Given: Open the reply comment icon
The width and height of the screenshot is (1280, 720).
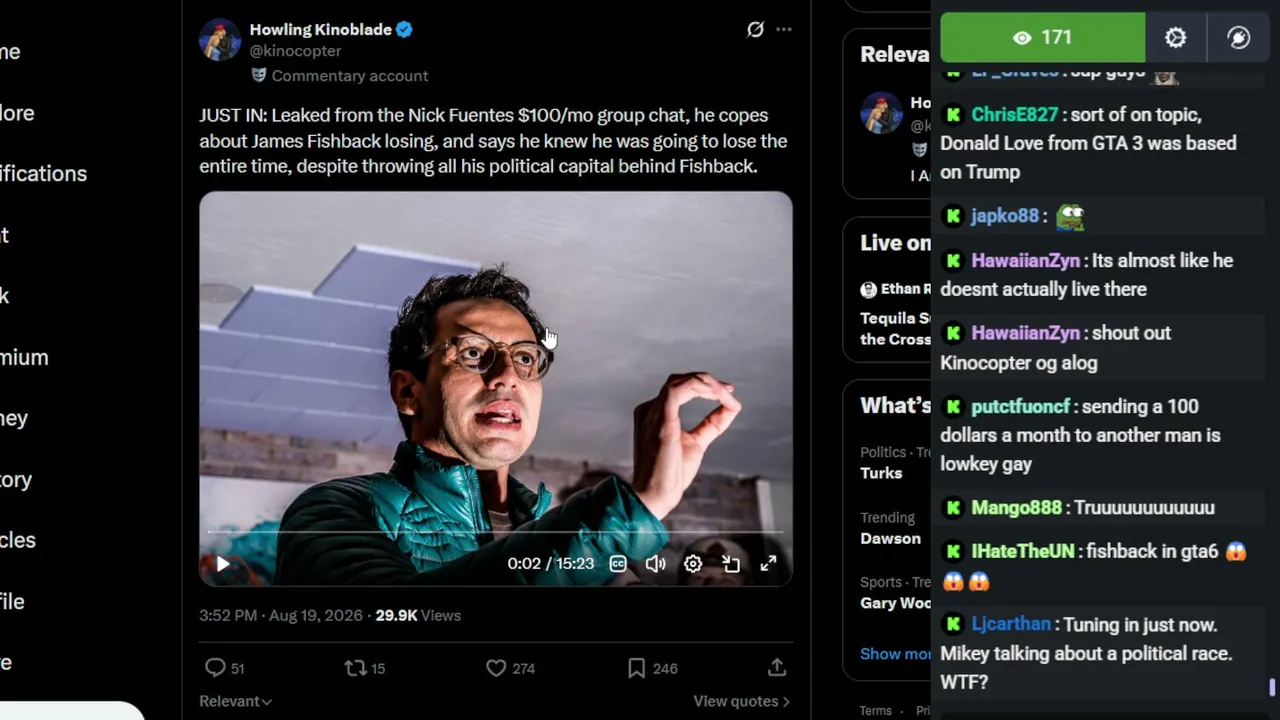Looking at the screenshot, I should click(x=215, y=668).
